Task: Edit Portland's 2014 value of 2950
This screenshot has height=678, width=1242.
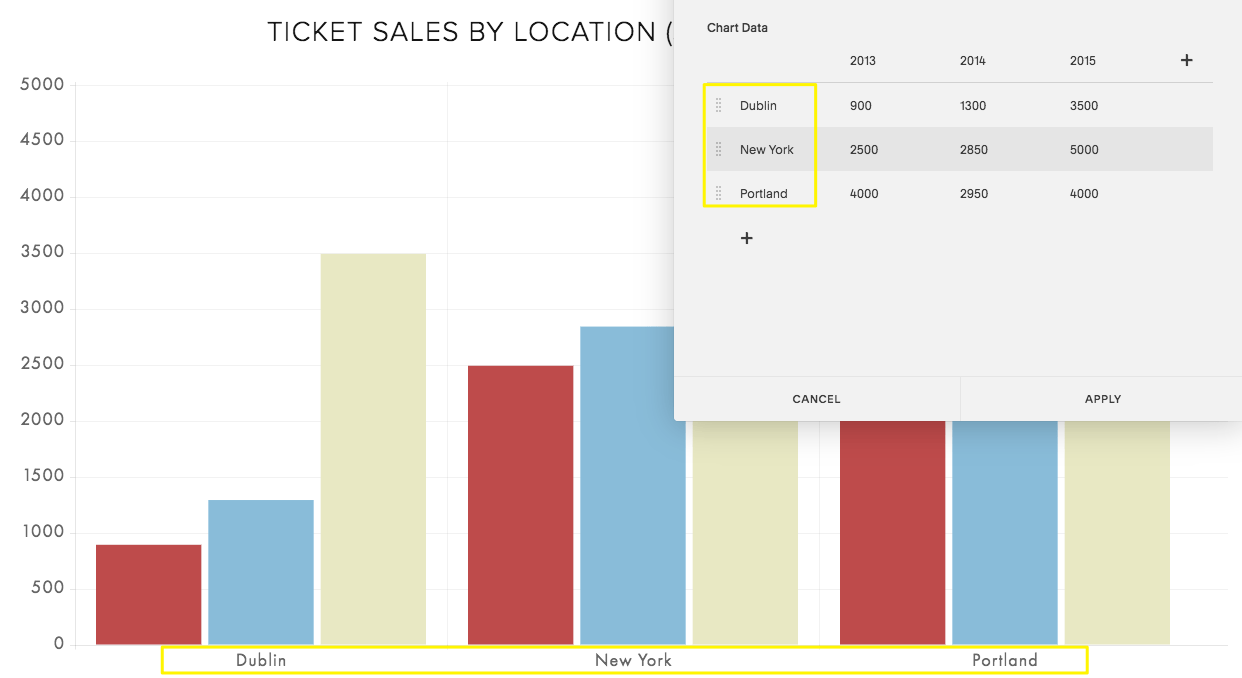Action: (973, 193)
